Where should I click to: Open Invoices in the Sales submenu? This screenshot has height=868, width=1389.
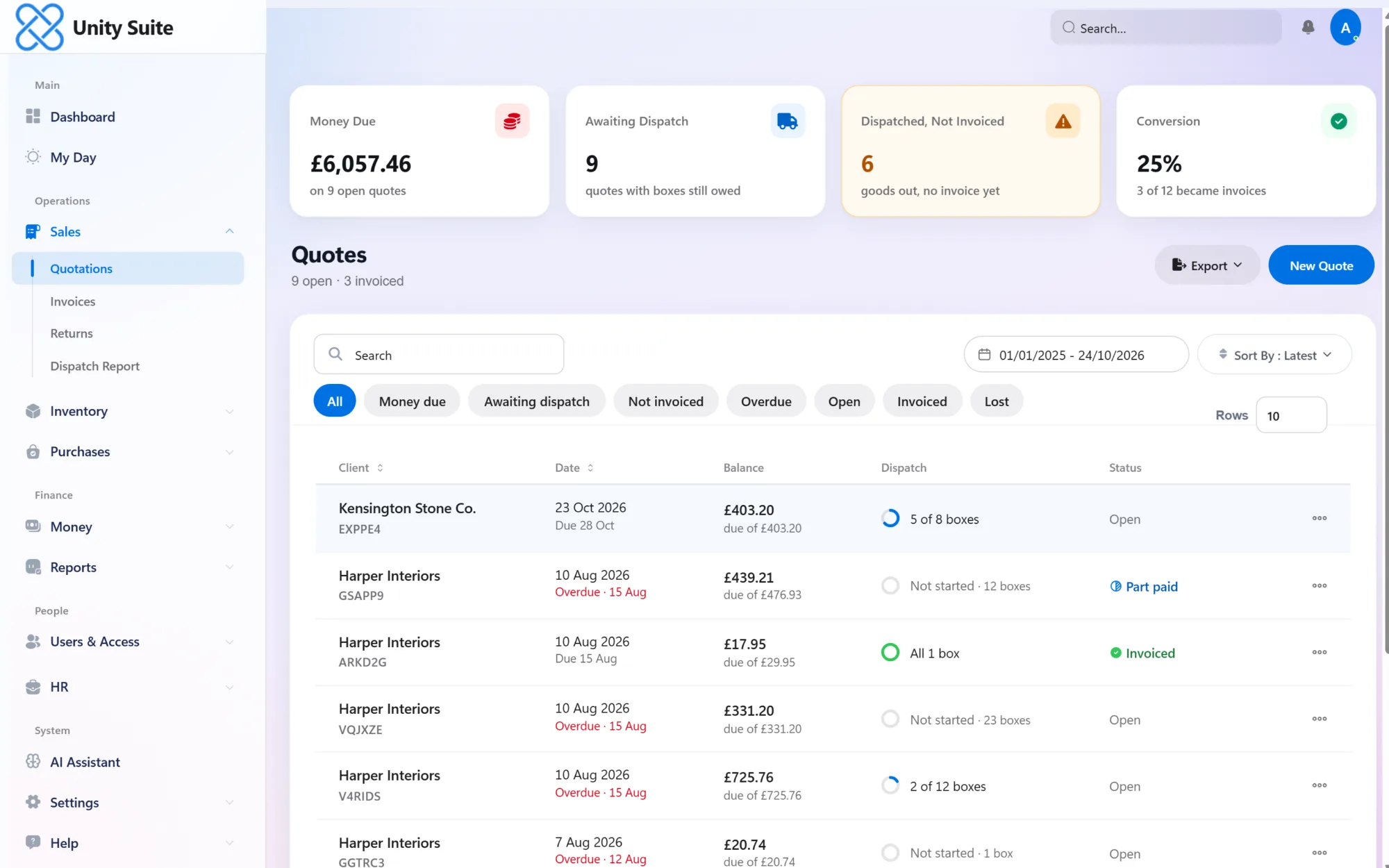coord(72,301)
